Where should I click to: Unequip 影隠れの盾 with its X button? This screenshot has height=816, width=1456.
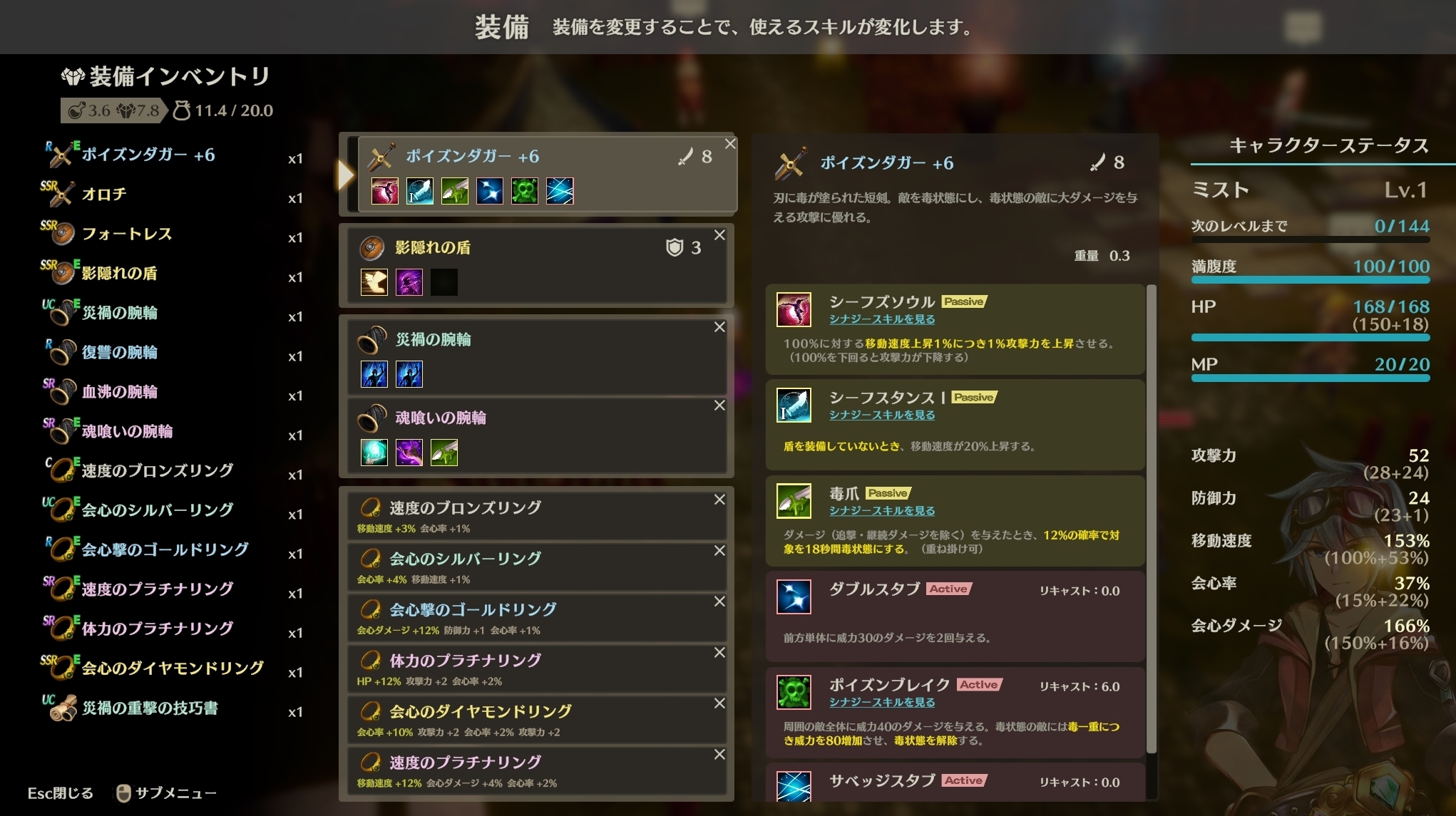(x=719, y=234)
